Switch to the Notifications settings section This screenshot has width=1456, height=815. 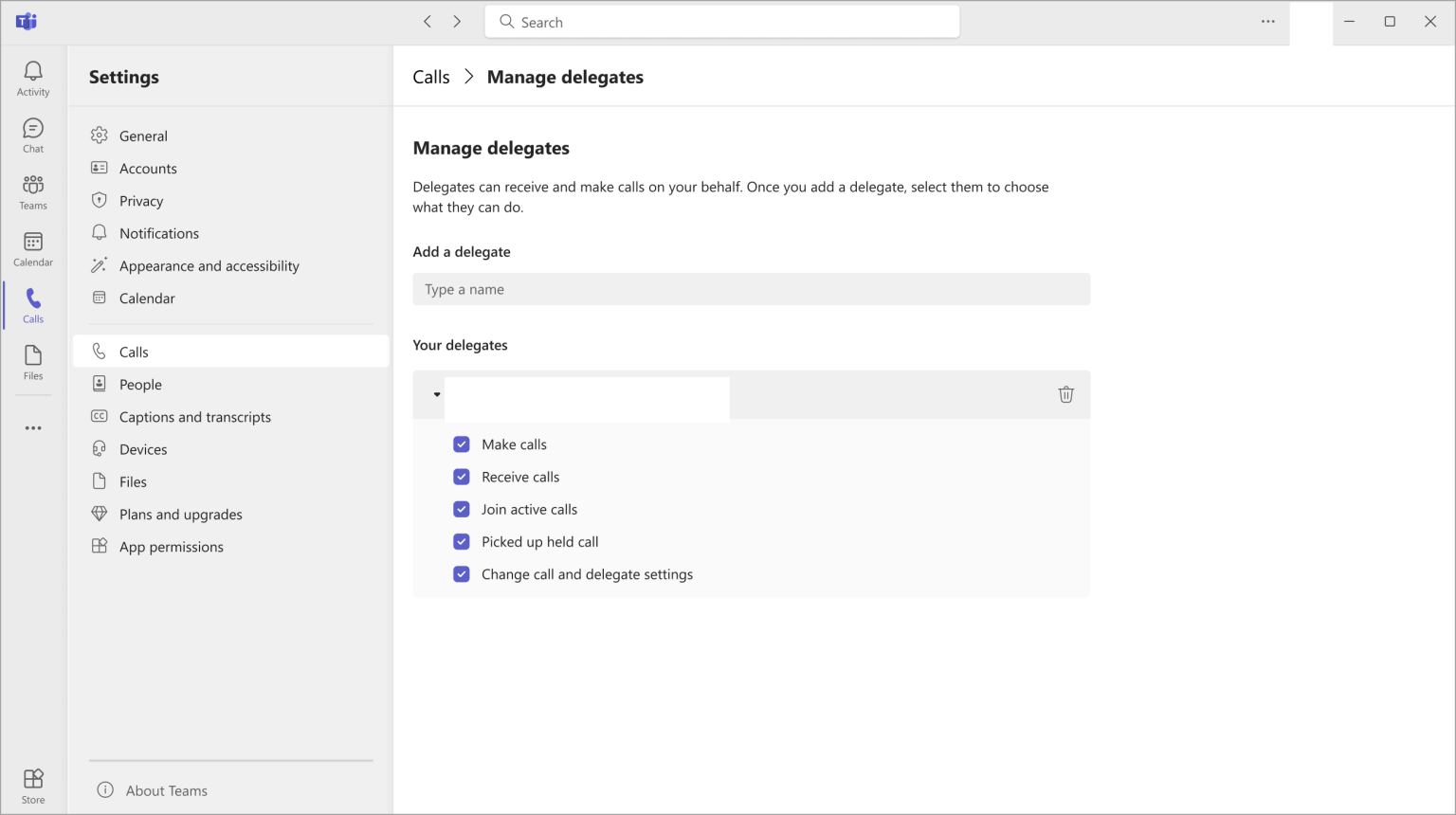(x=158, y=232)
